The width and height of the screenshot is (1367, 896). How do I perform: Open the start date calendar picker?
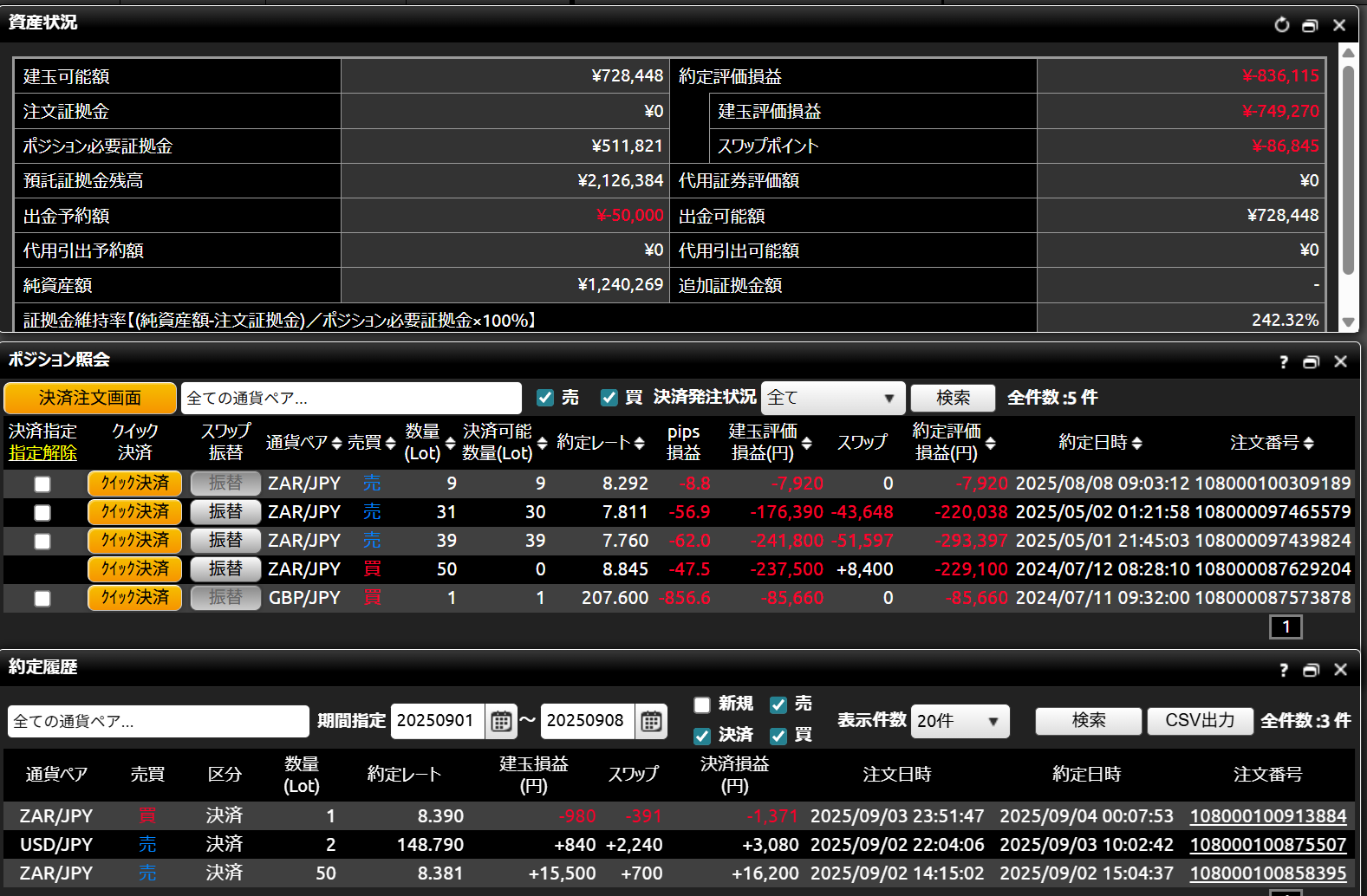501,721
